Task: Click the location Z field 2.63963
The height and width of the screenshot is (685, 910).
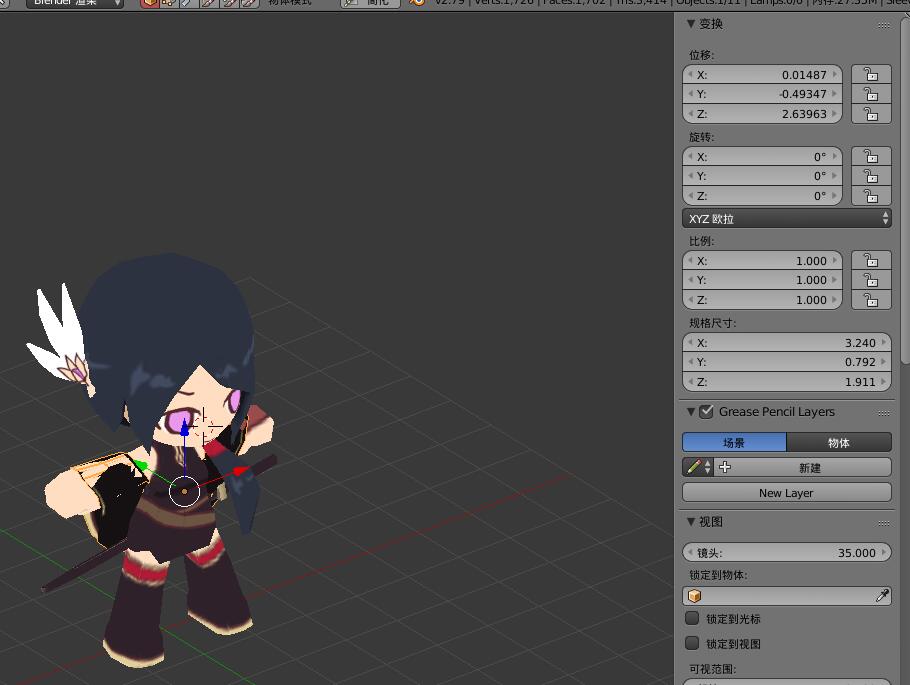Action: pos(762,114)
